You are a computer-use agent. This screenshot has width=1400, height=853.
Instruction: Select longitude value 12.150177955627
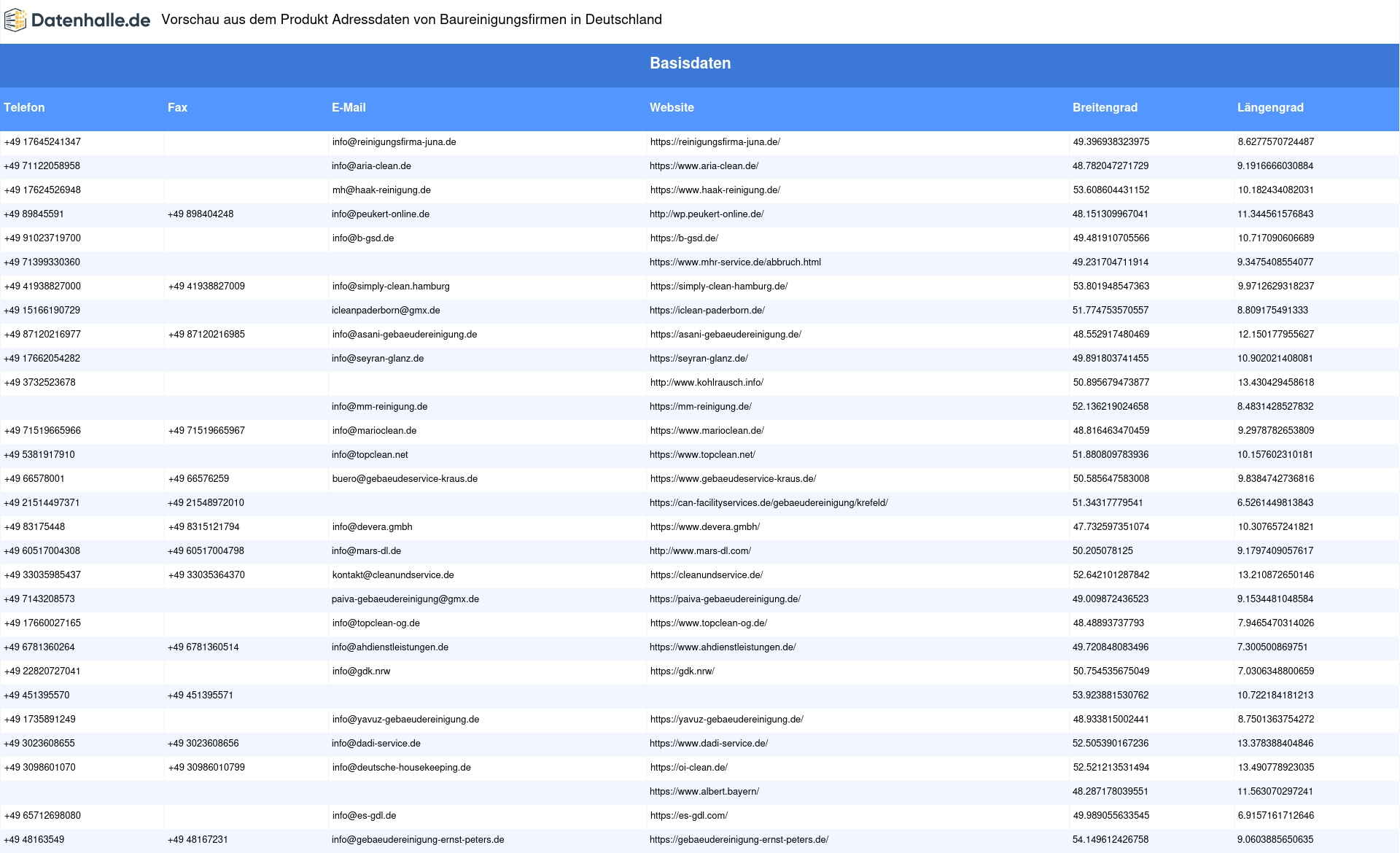point(1276,335)
